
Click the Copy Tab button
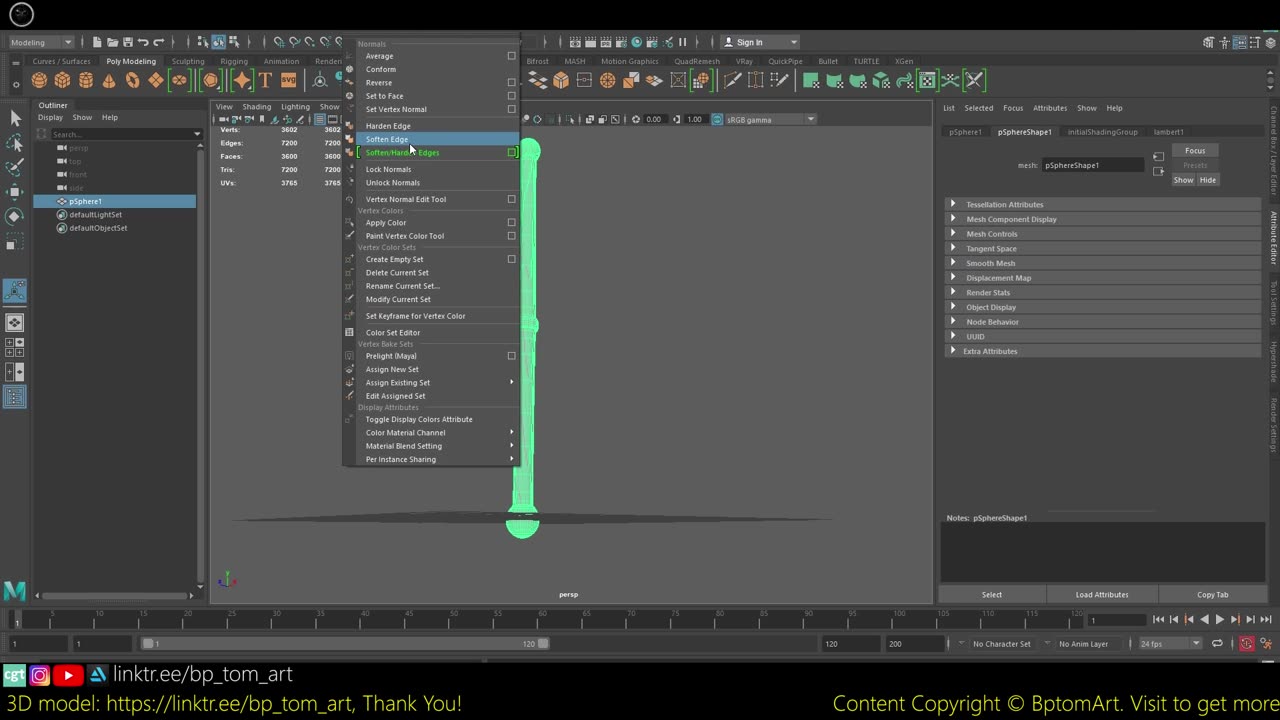pos(1212,594)
